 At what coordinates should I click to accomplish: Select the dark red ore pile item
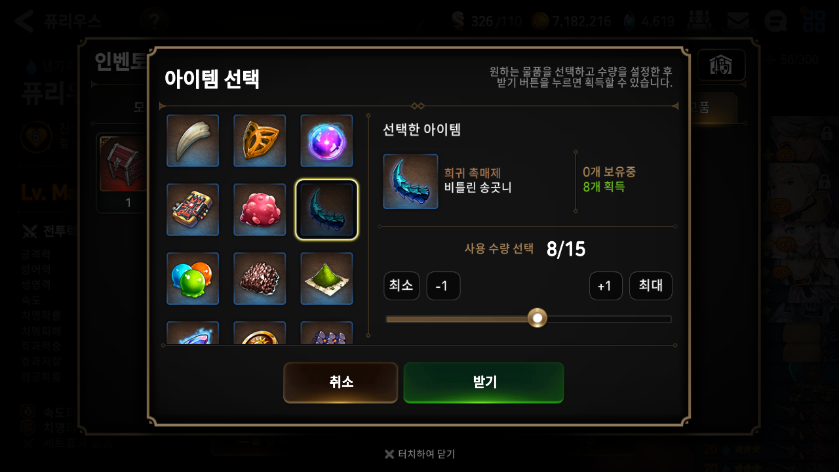(x=260, y=279)
